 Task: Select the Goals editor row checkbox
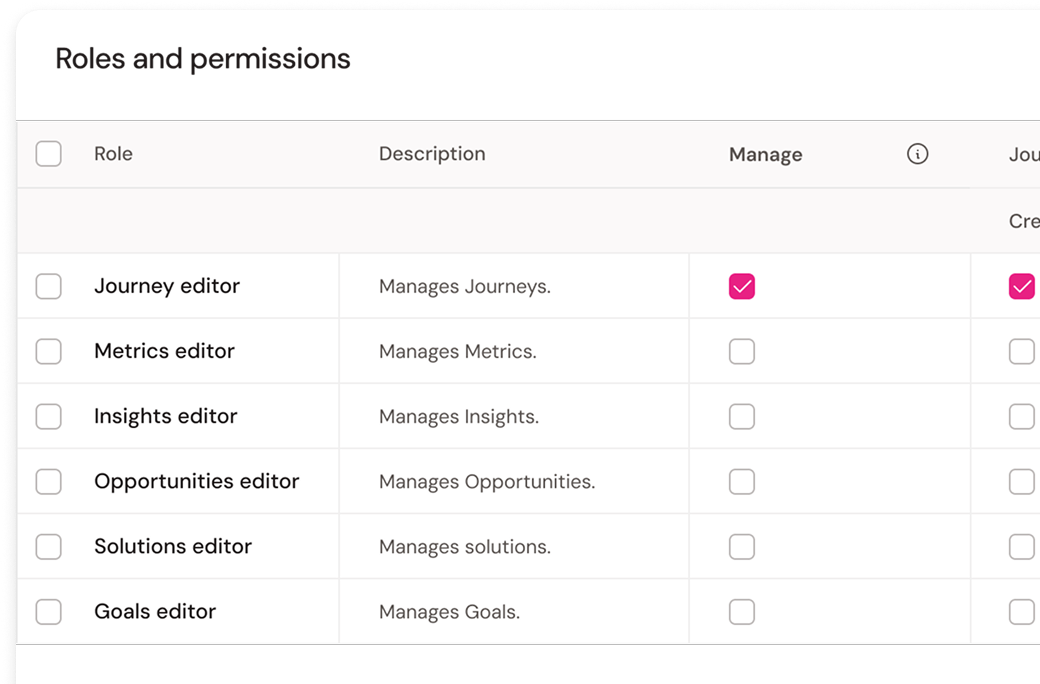48,612
